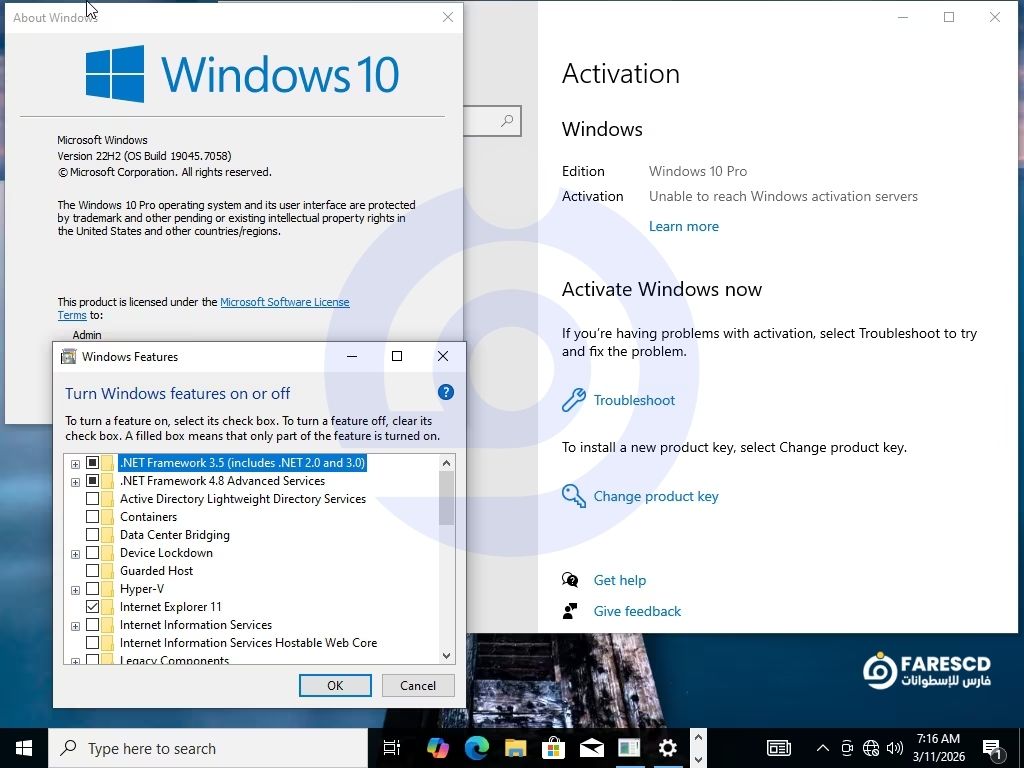Click the volume speaker tray icon
This screenshot has height=768, width=1024.
[x=894, y=748]
